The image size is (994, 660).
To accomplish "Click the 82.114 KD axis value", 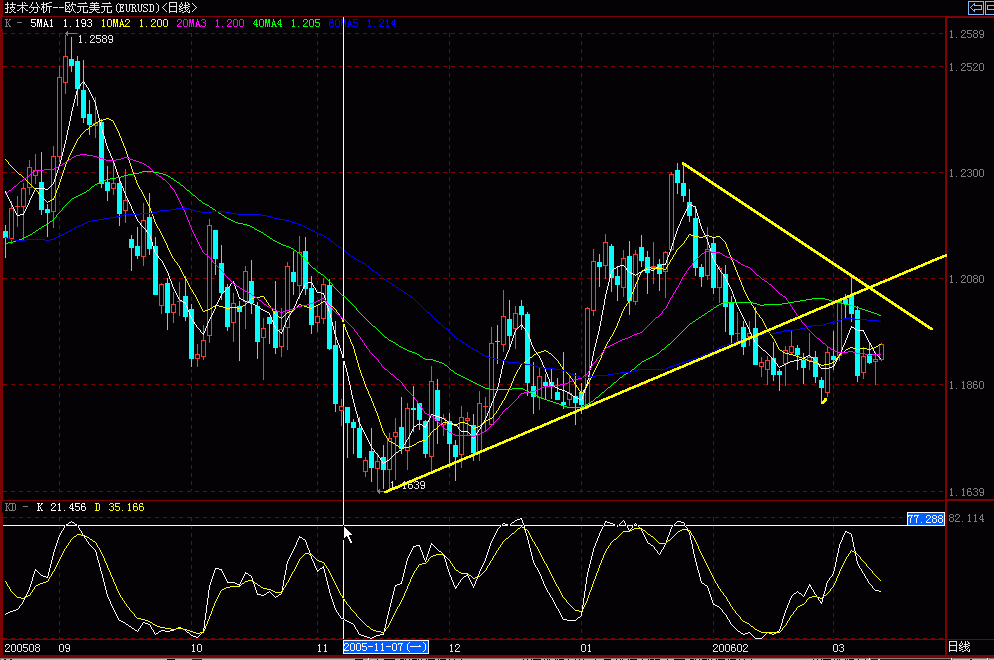I will pos(967,519).
